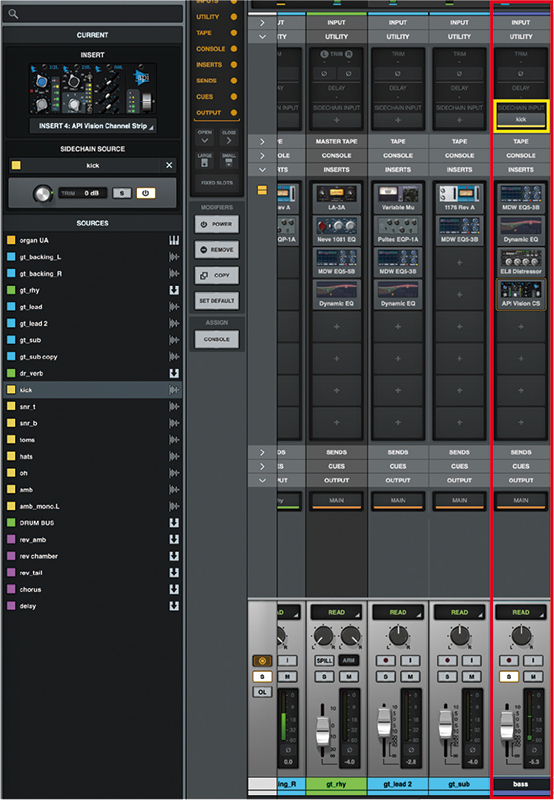Viewport: 554px width, 800px height.
Task: Click the bass channel fader
Action: (507, 724)
